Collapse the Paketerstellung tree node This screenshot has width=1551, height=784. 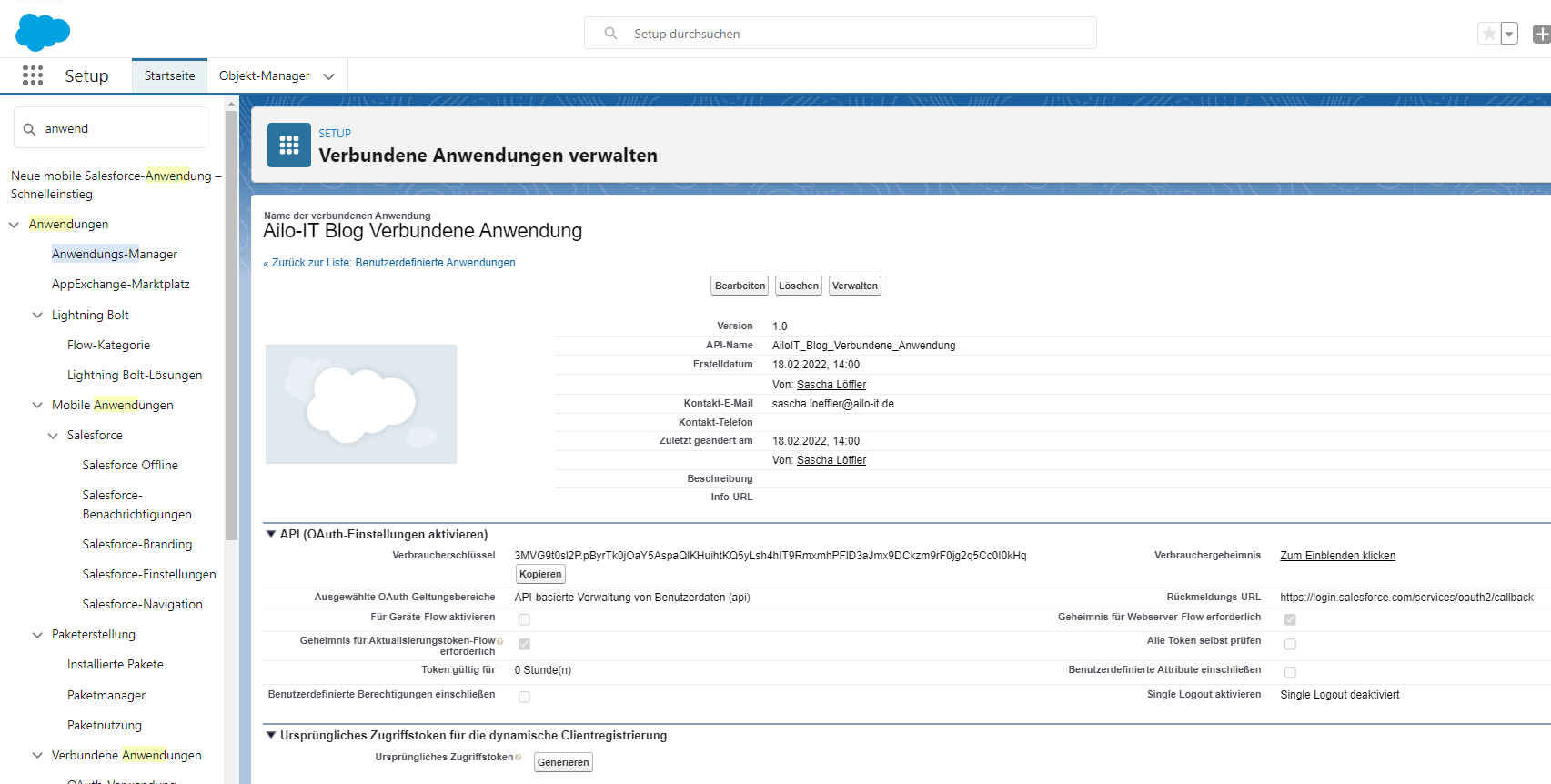tap(37, 635)
